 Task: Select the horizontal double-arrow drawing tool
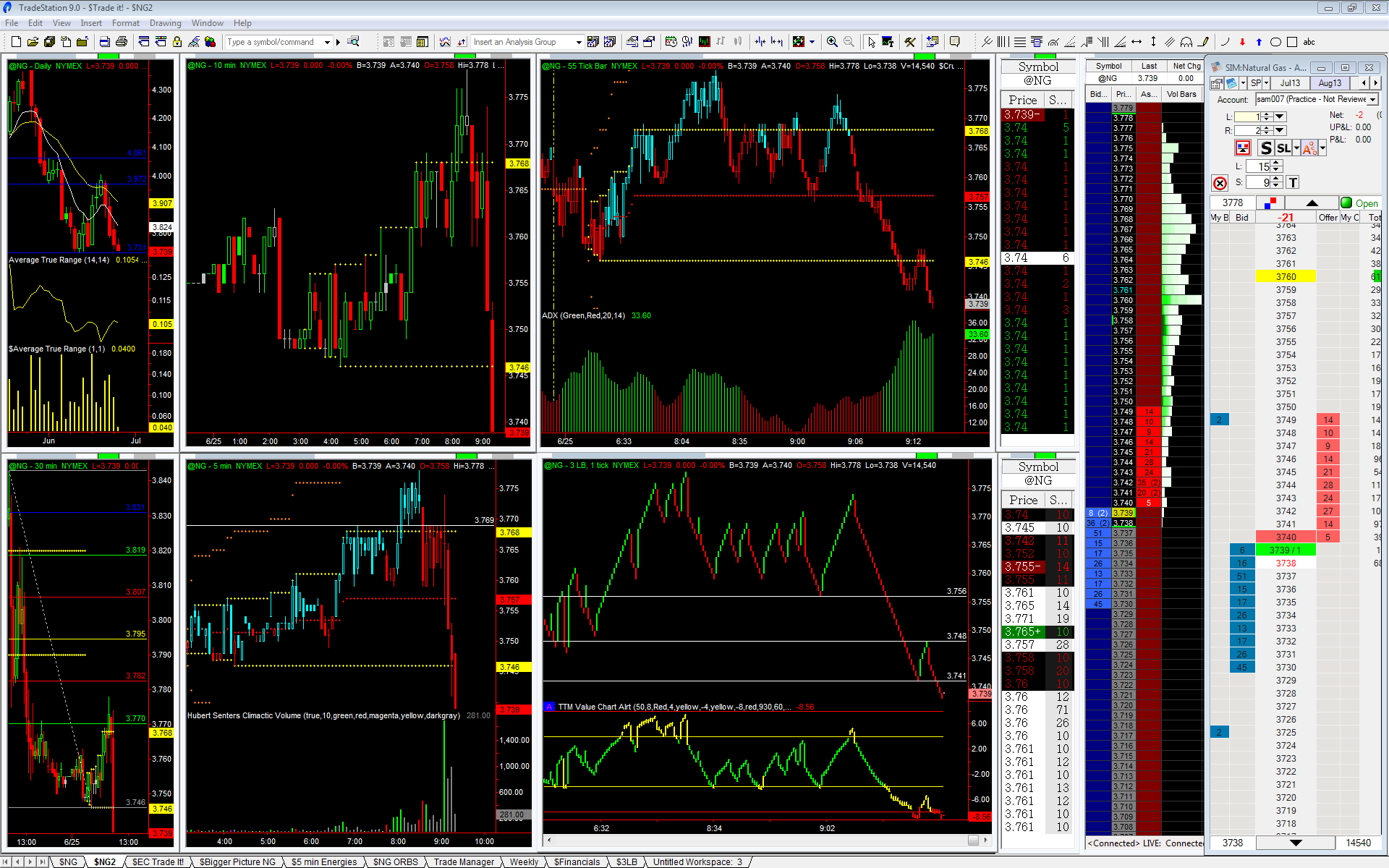tap(1137, 42)
